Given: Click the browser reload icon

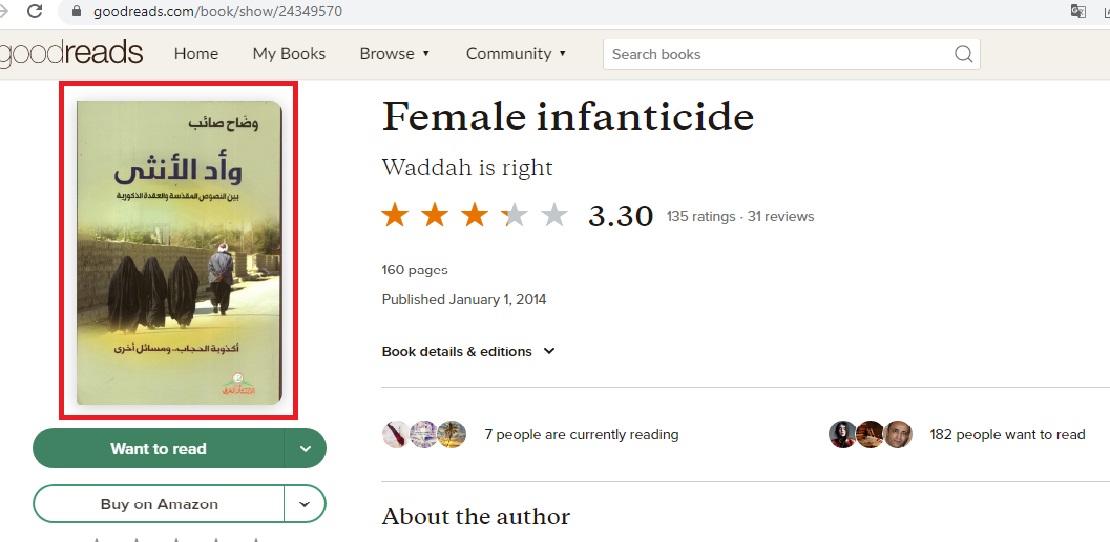Looking at the screenshot, I should pos(33,11).
